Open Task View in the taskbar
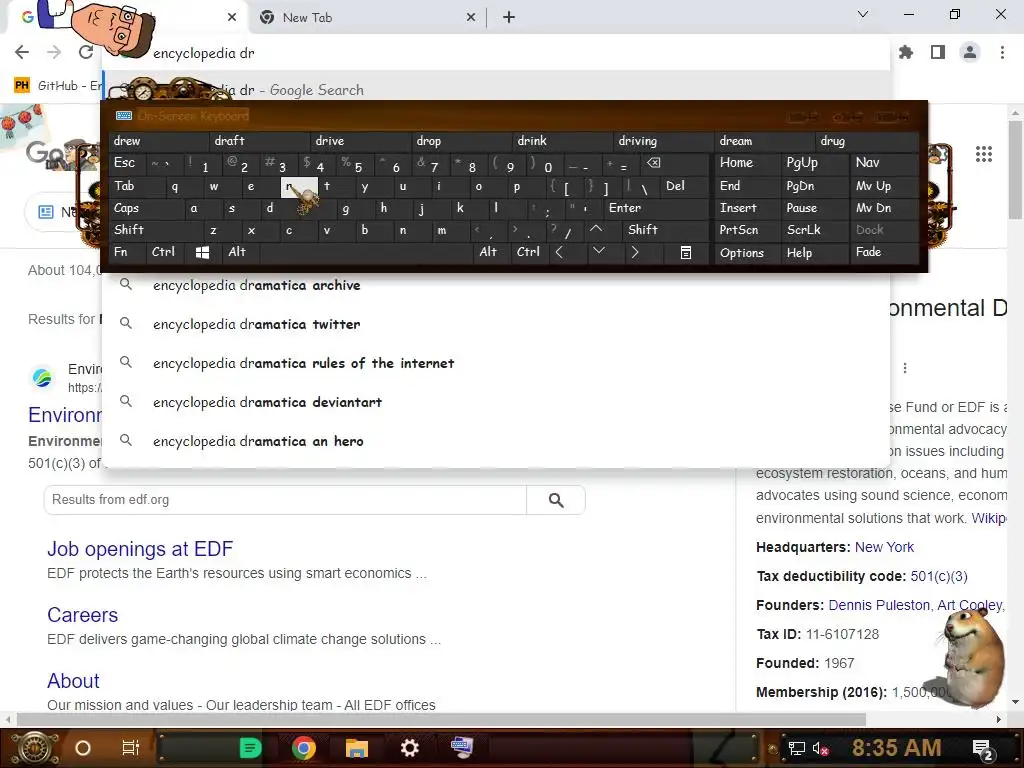The height and width of the screenshot is (768, 1024). (x=131, y=748)
